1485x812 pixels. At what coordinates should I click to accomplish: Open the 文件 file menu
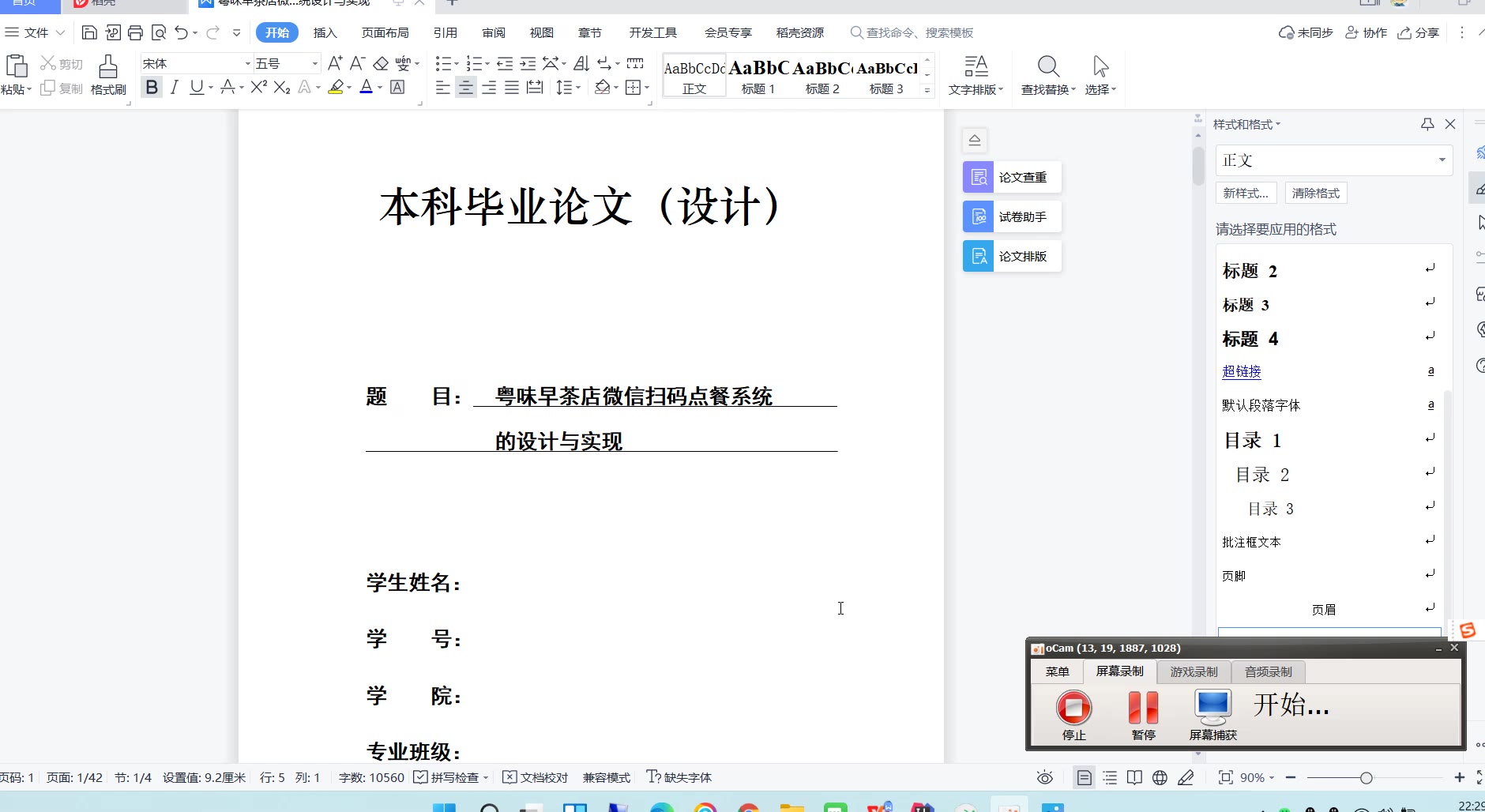(x=35, y=32)
